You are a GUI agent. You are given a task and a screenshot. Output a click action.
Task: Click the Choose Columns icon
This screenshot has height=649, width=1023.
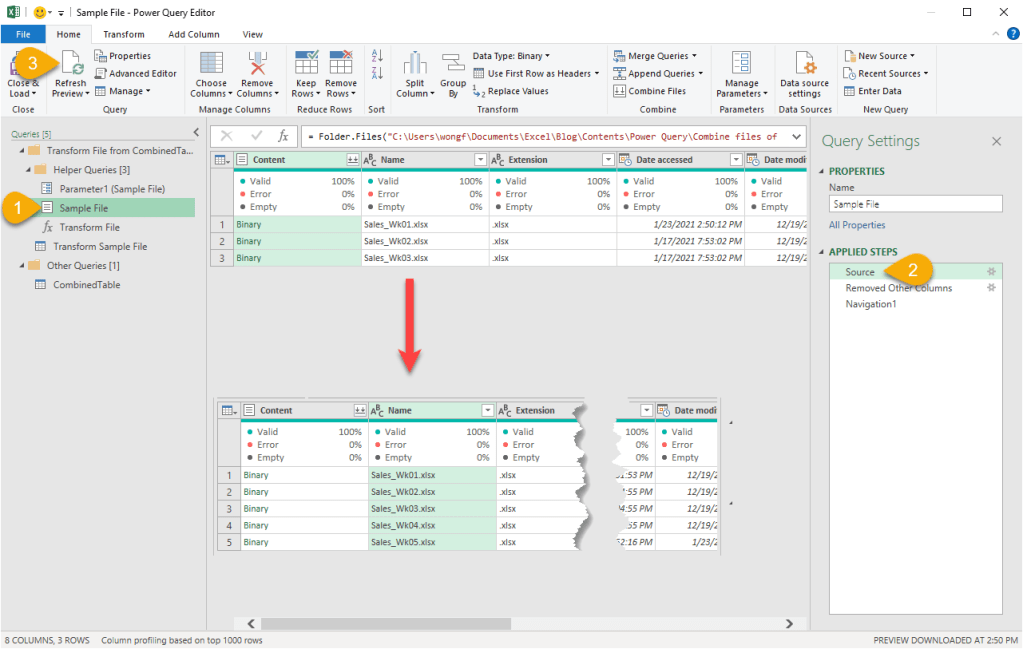pos(211,65)
